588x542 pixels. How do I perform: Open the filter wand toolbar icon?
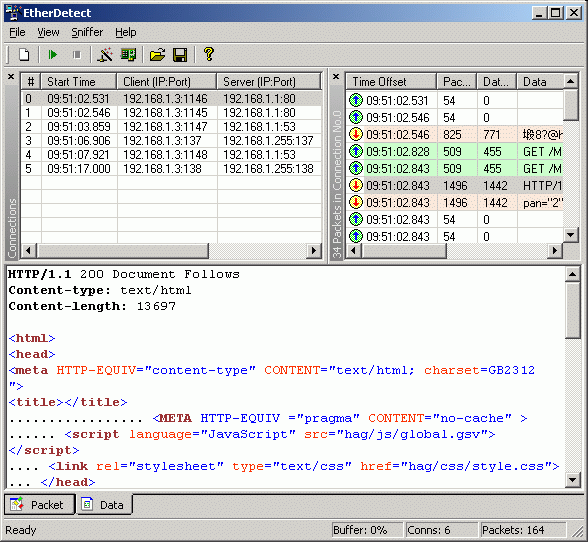pos(105,55)
